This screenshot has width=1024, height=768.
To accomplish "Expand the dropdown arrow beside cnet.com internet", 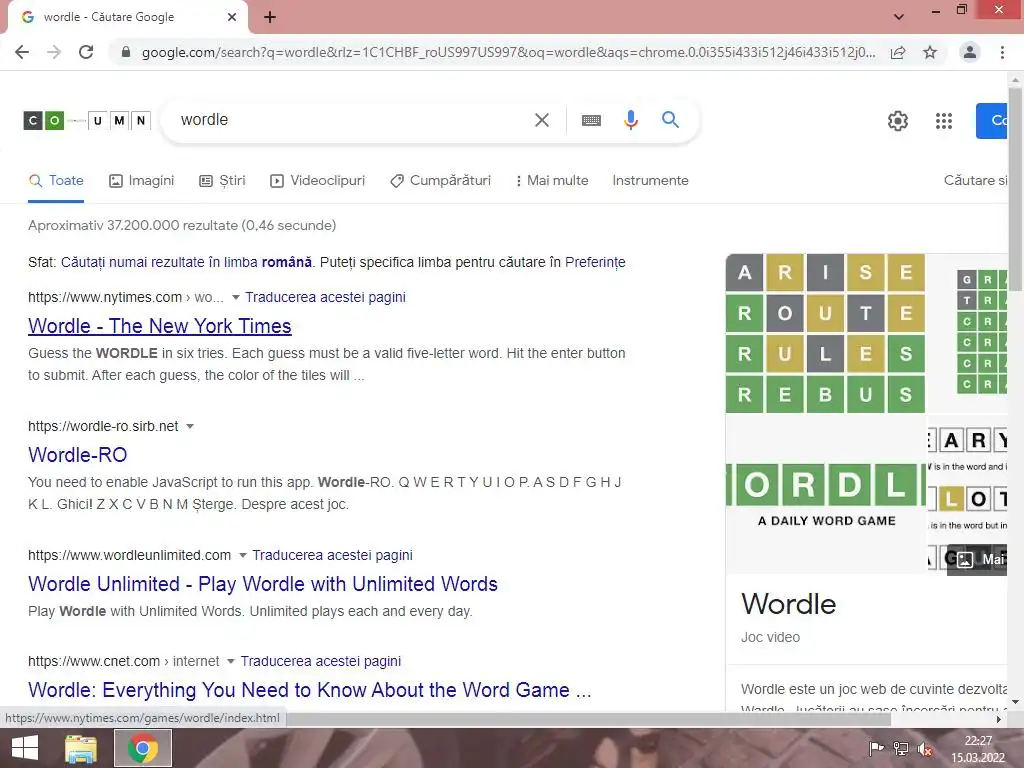I will coord(231,662).
